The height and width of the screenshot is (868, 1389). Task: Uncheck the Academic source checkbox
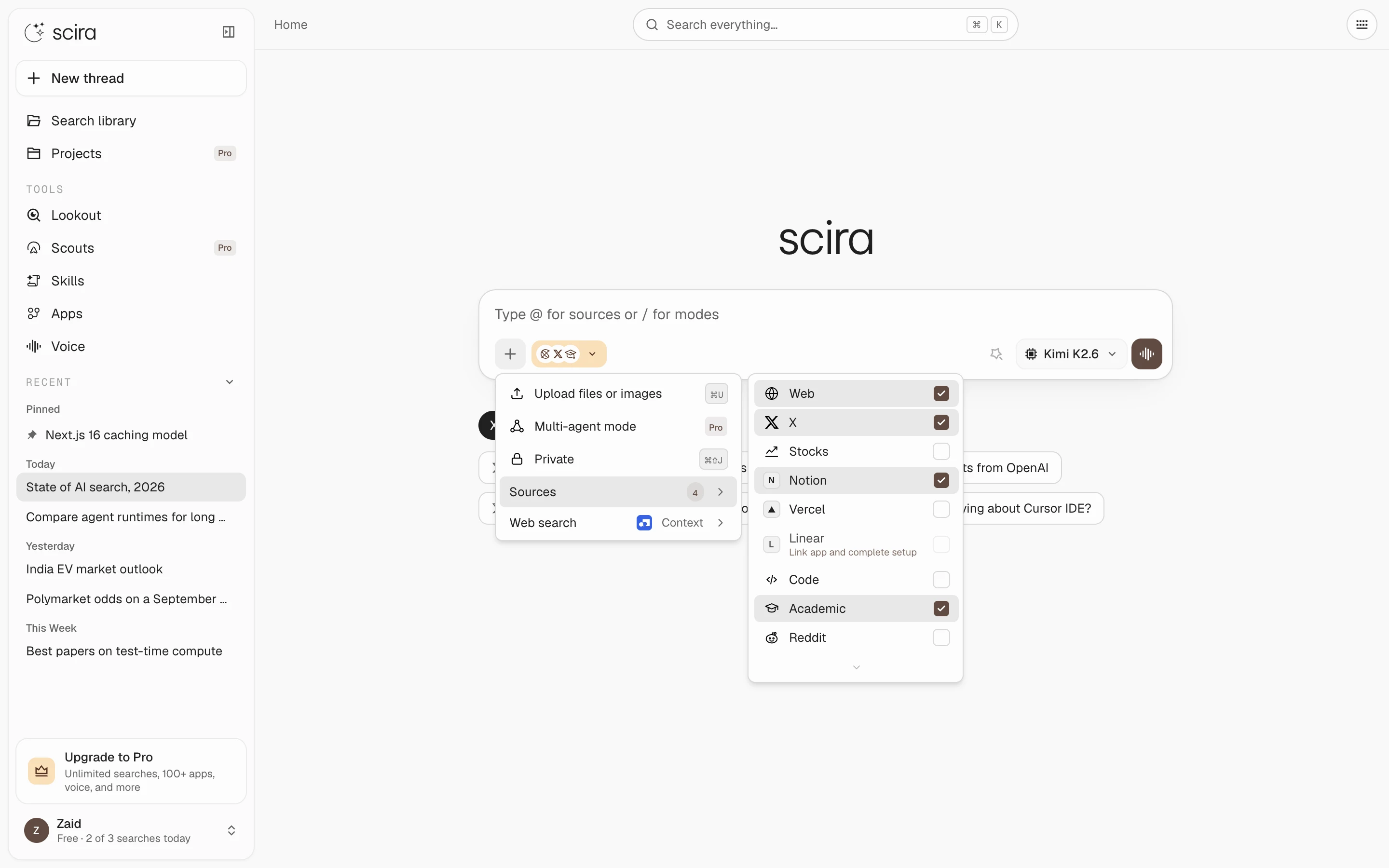pyautogui.click(x=941, y=609)
